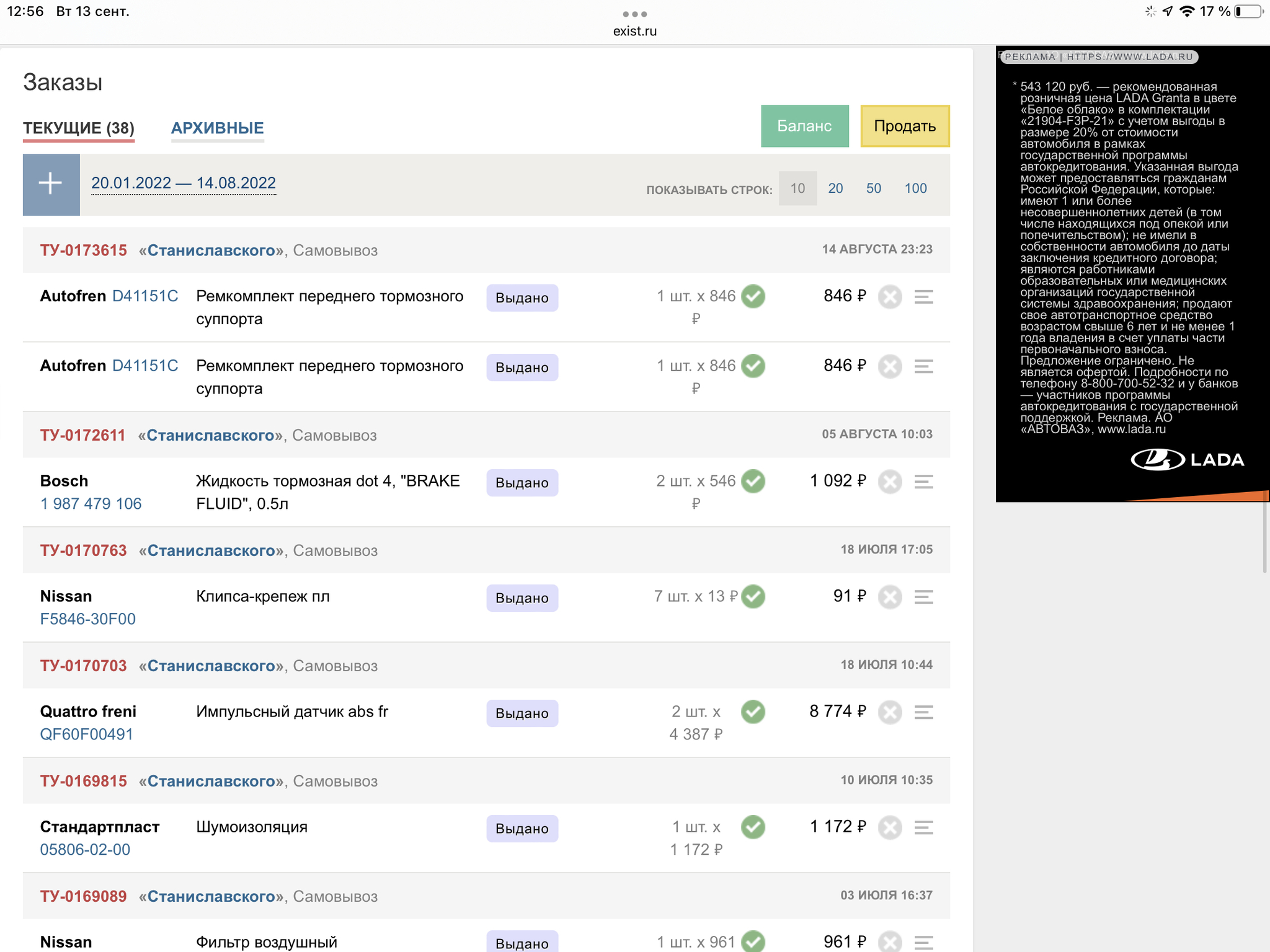Click the yellow Продать button
The height and width of the screenshot is (952, 1270).
click(905, 126)
